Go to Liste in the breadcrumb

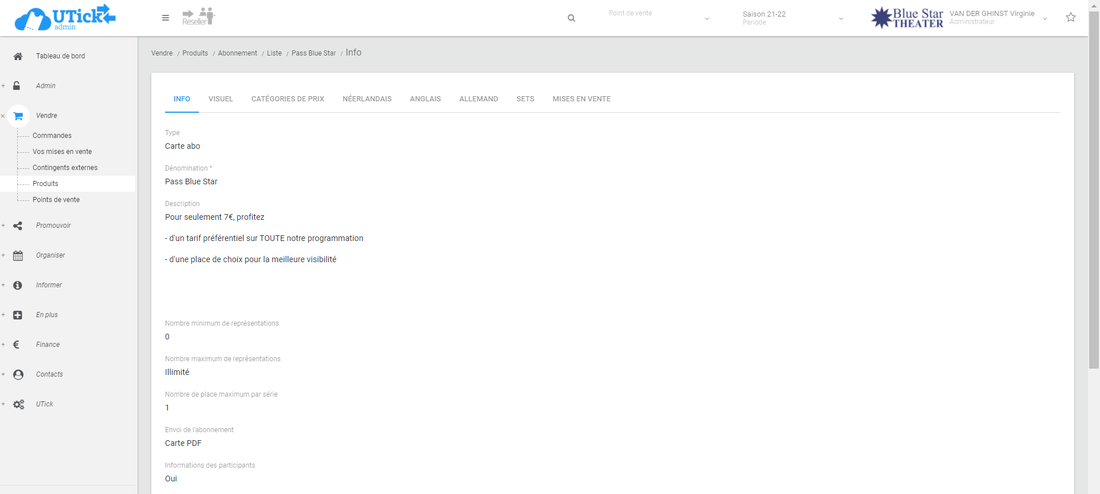coord(274,53)
